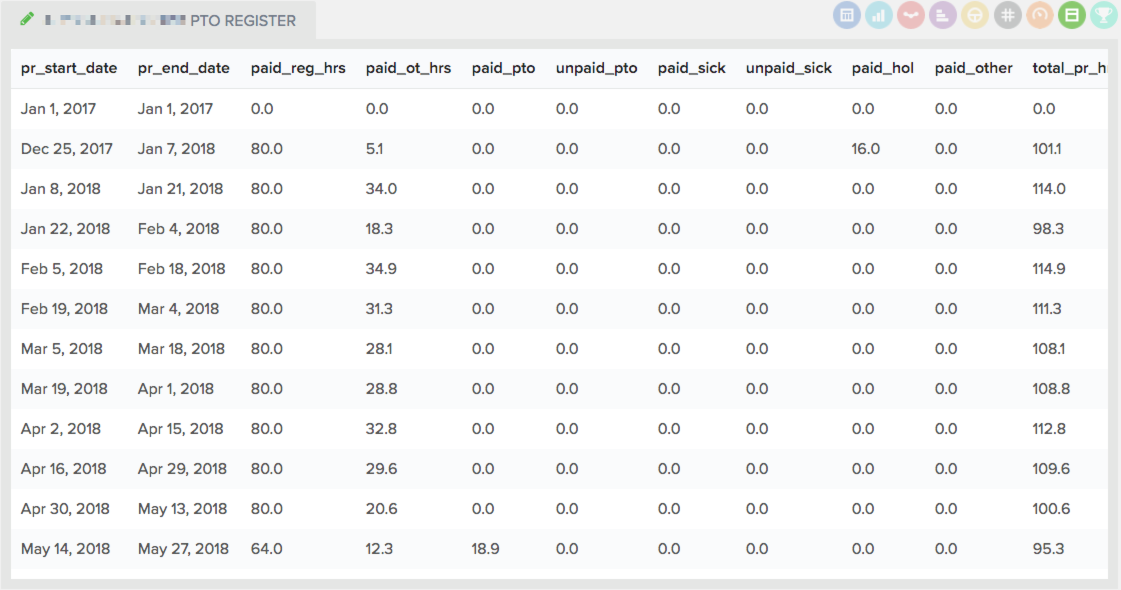Select the blue table chart icon
The height and width of the screenshot is (590, 1121).
pos(846,15)
